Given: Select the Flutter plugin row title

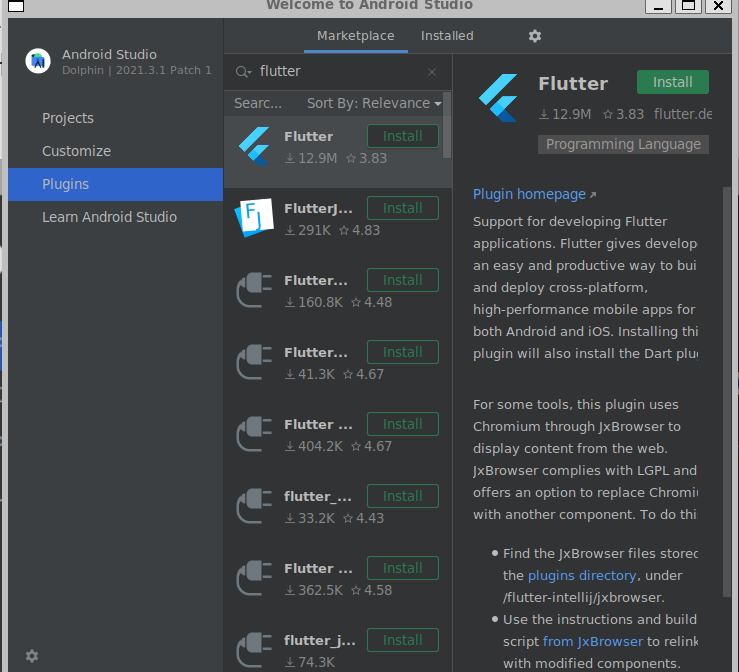Looking at the screenshot, I should 308,137.
